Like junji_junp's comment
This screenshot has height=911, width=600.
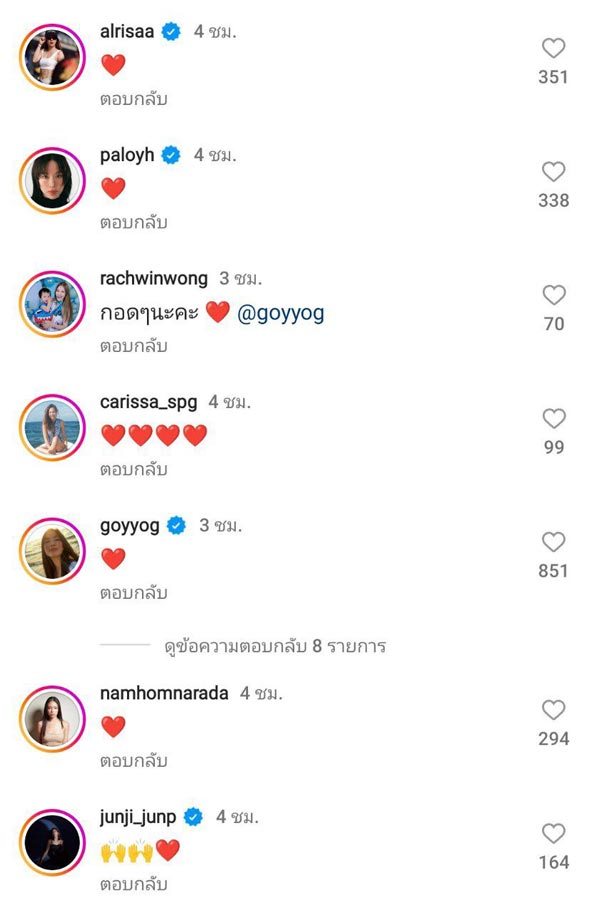click(x=553, y=834)
